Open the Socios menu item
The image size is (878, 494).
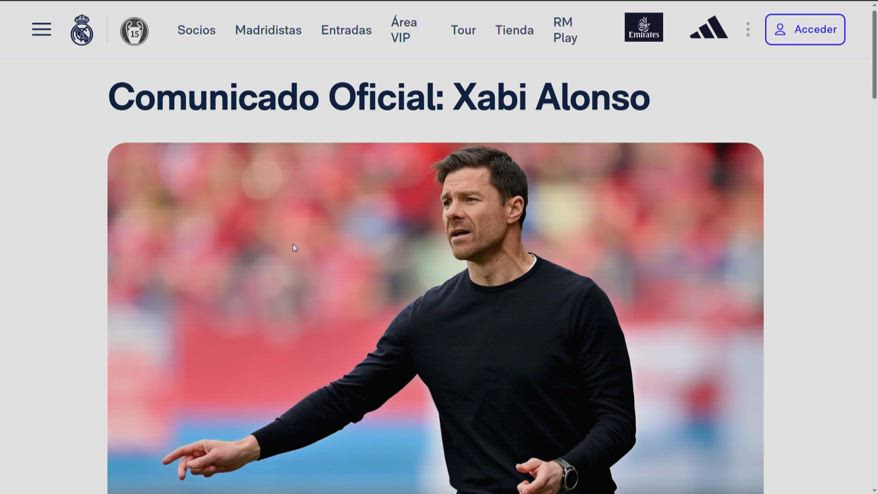click(x=197, y=30)
